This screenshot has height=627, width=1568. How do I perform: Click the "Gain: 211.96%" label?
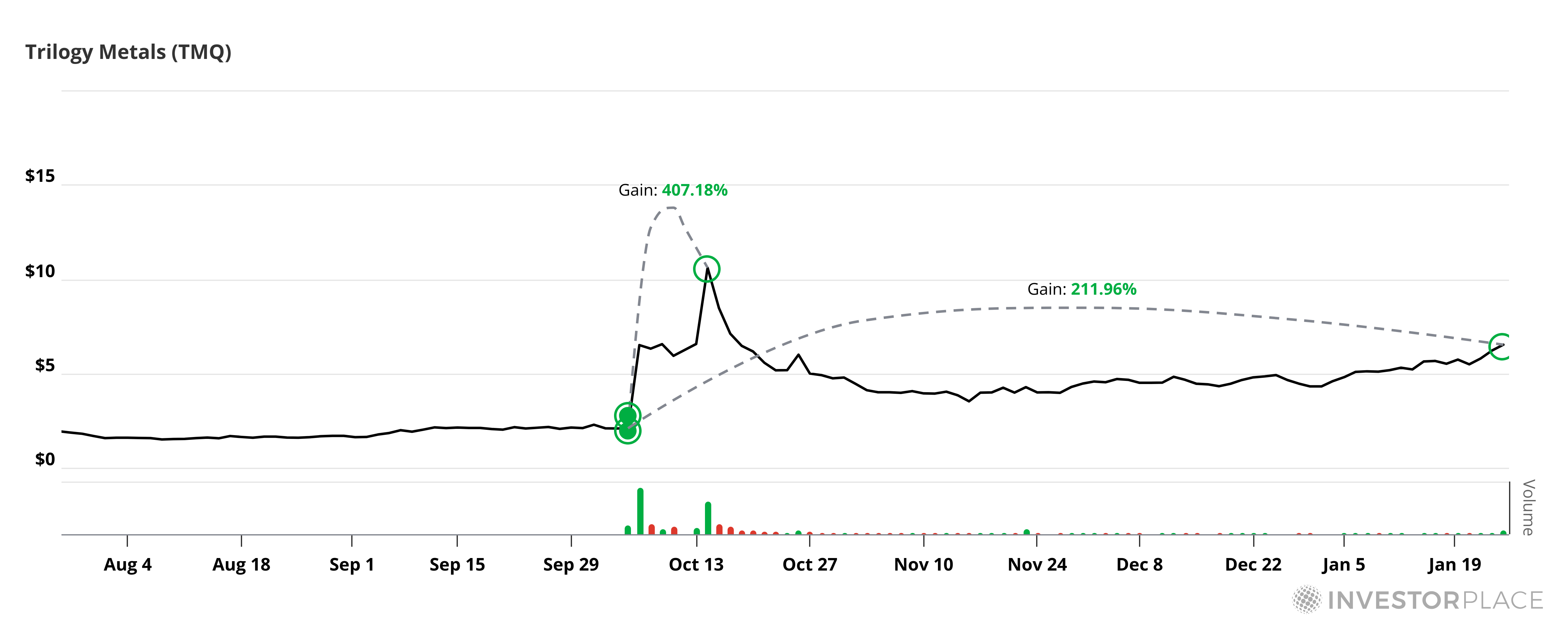pos(1082,289)
